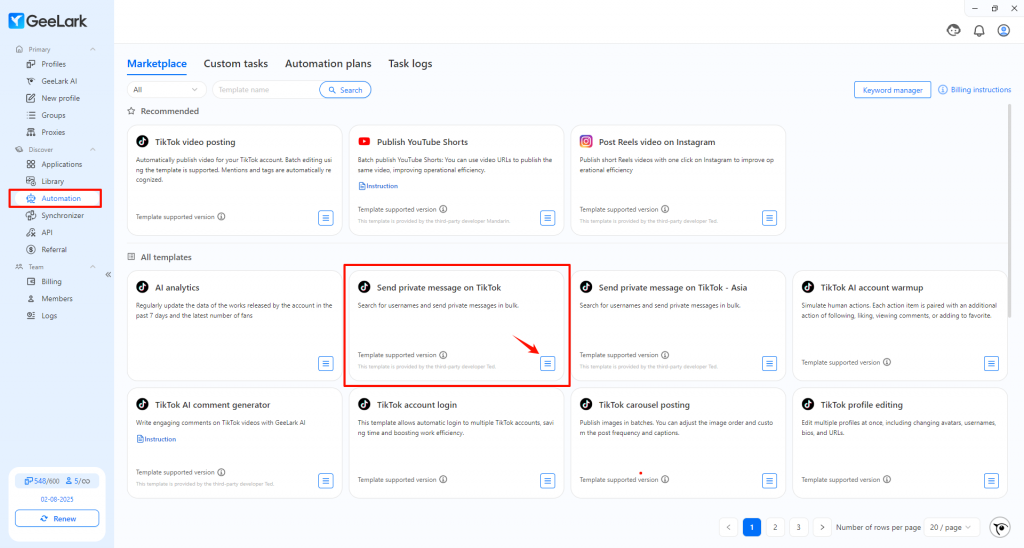Collapse the sidebar with double-arrow icon

point(108,275)
